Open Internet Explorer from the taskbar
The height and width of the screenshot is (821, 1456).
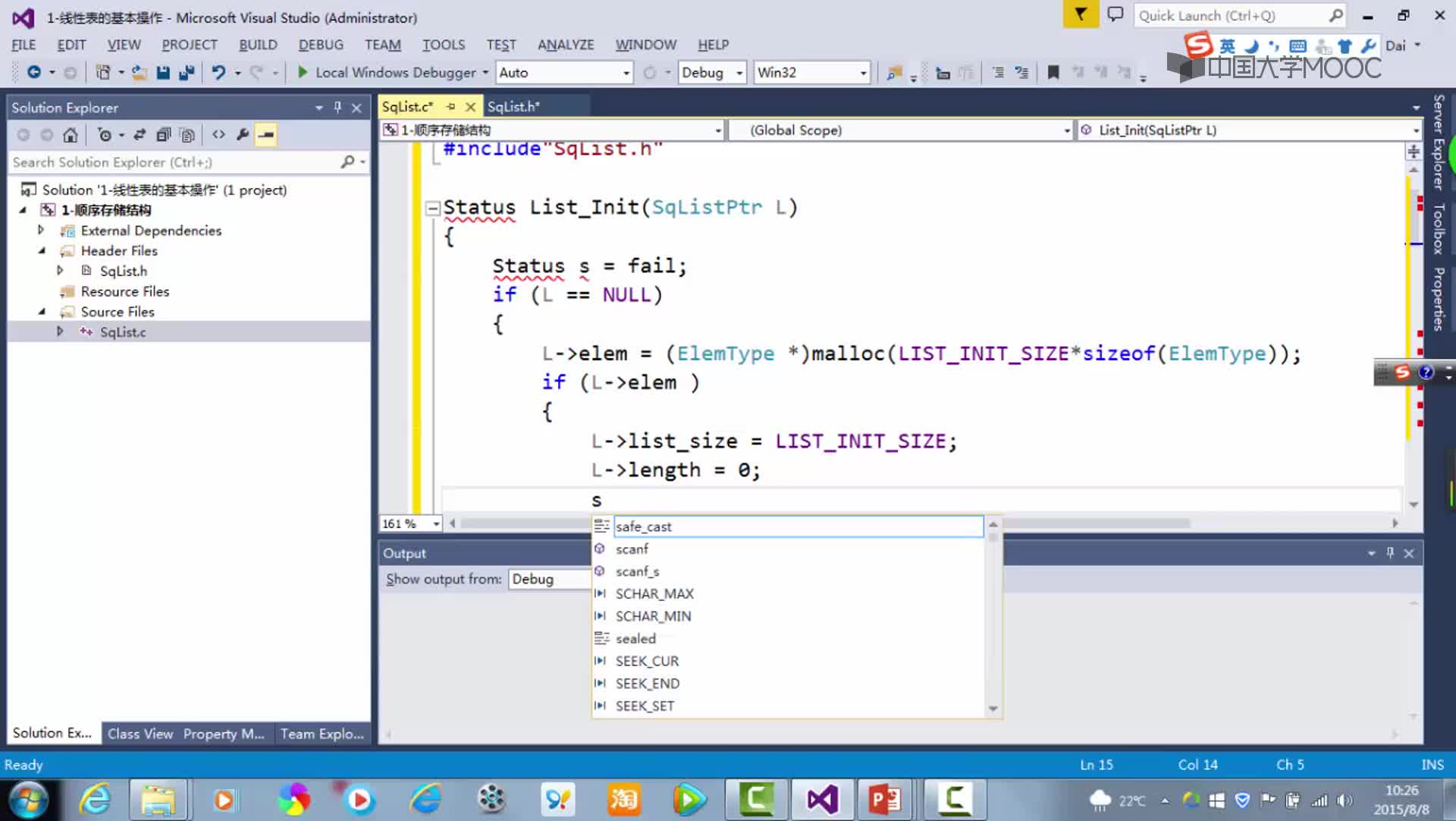point(96,800)
